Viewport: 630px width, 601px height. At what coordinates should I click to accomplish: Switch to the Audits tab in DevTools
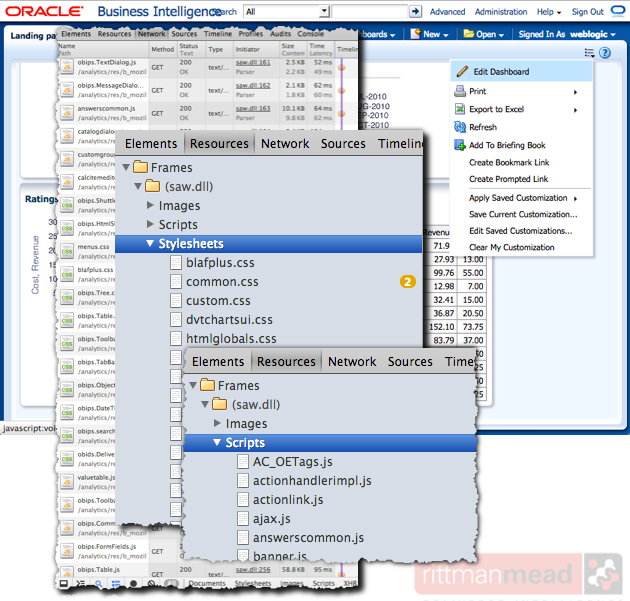[x=280, y=34]
